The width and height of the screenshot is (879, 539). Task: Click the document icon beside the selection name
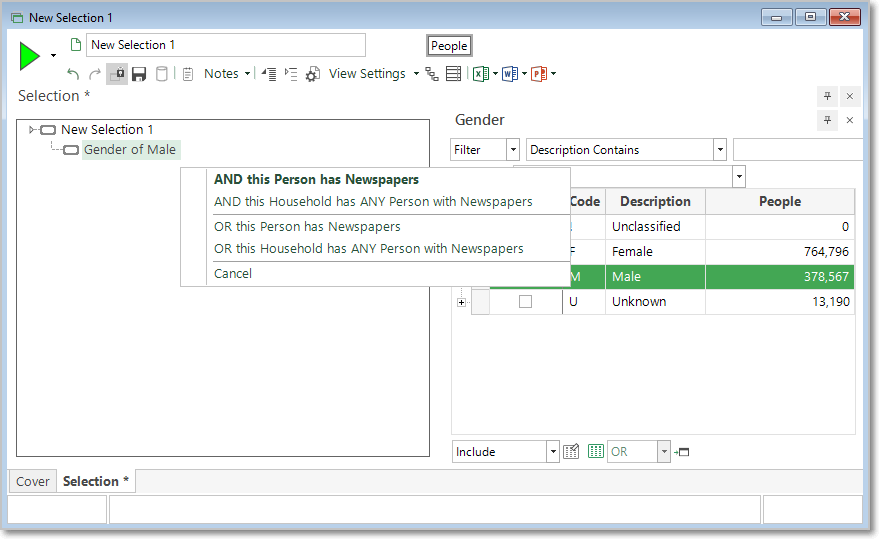click(x=76, y=44)
